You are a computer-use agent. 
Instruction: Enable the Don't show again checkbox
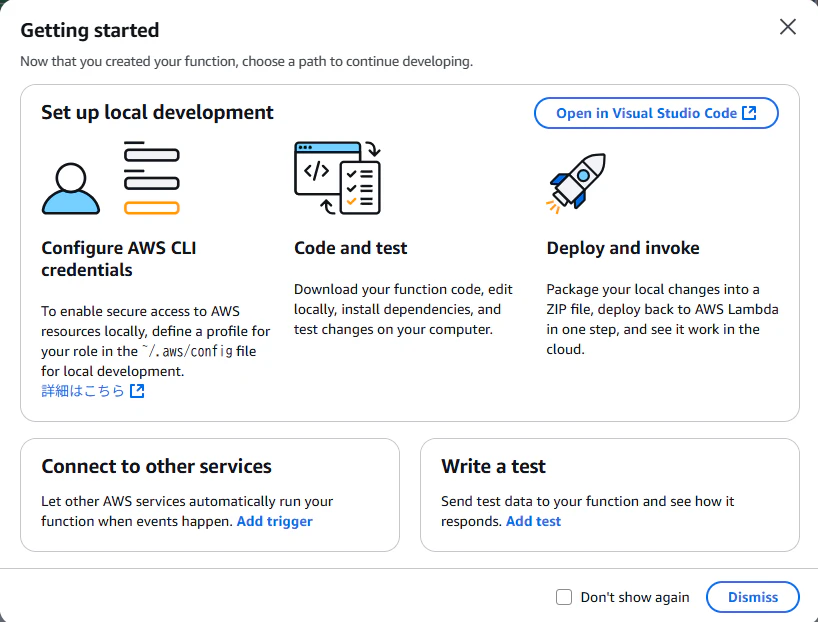pyautogui.click(x=564, y=597)
